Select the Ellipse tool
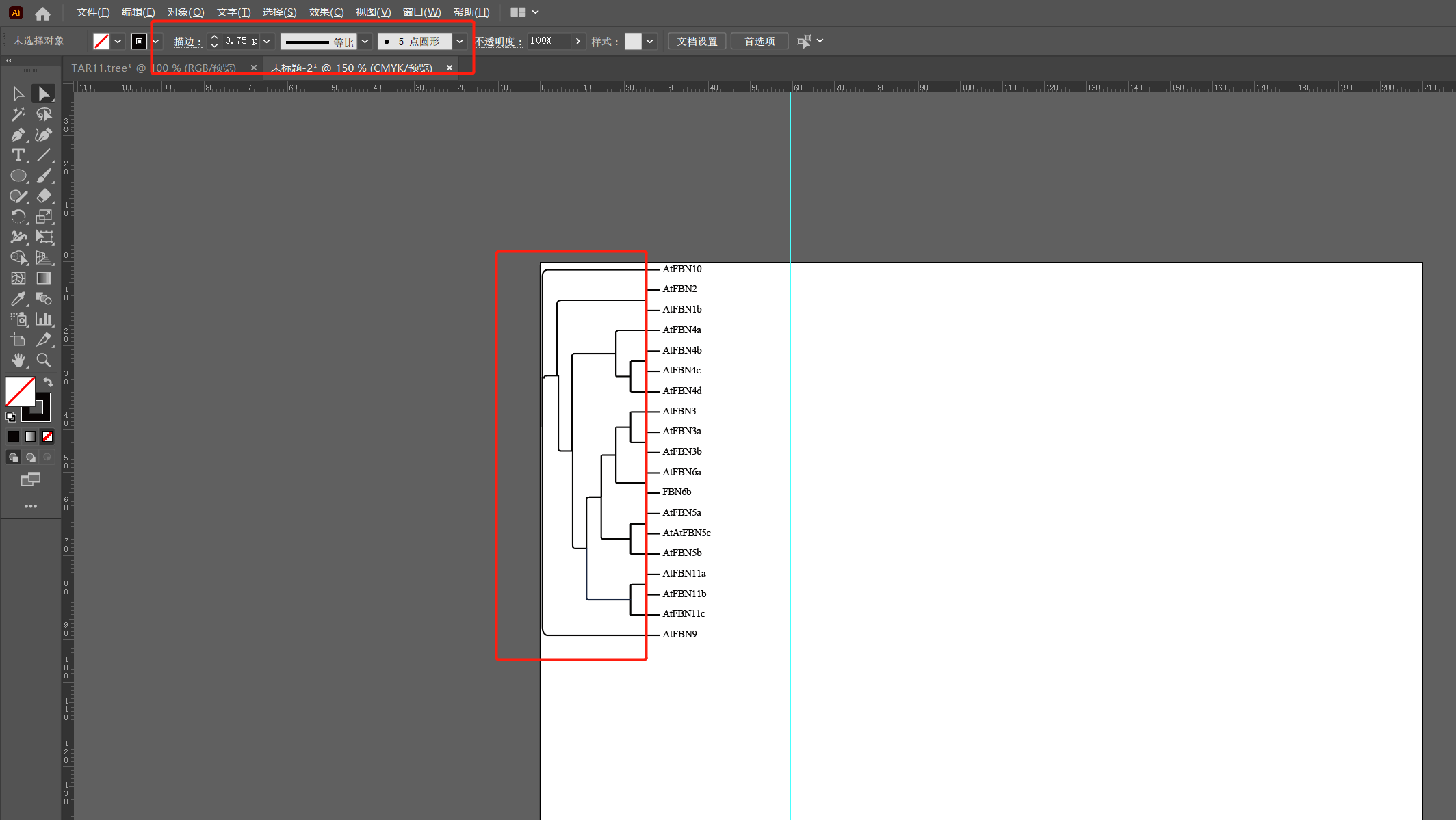The height and width of the screenshot is (820, 1456). pos(18,176)
